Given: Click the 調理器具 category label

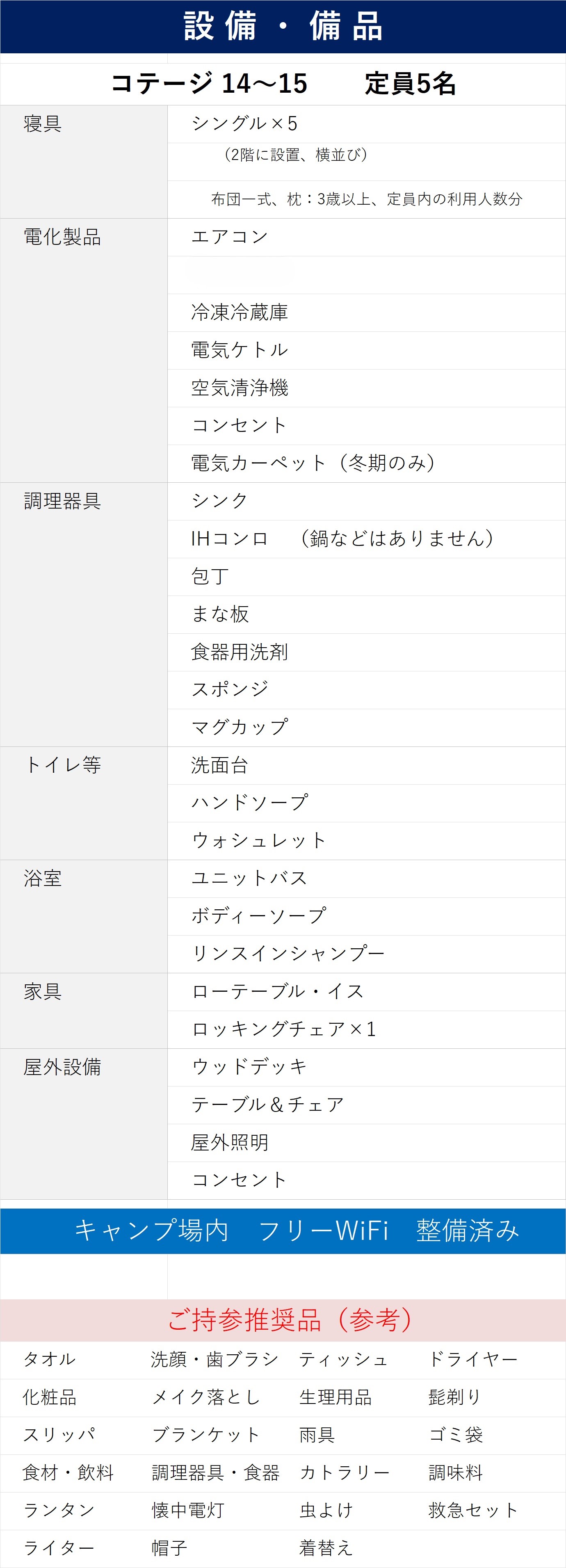Looking at the screenshot, I should pyautogui.click(x=62, y=501).
